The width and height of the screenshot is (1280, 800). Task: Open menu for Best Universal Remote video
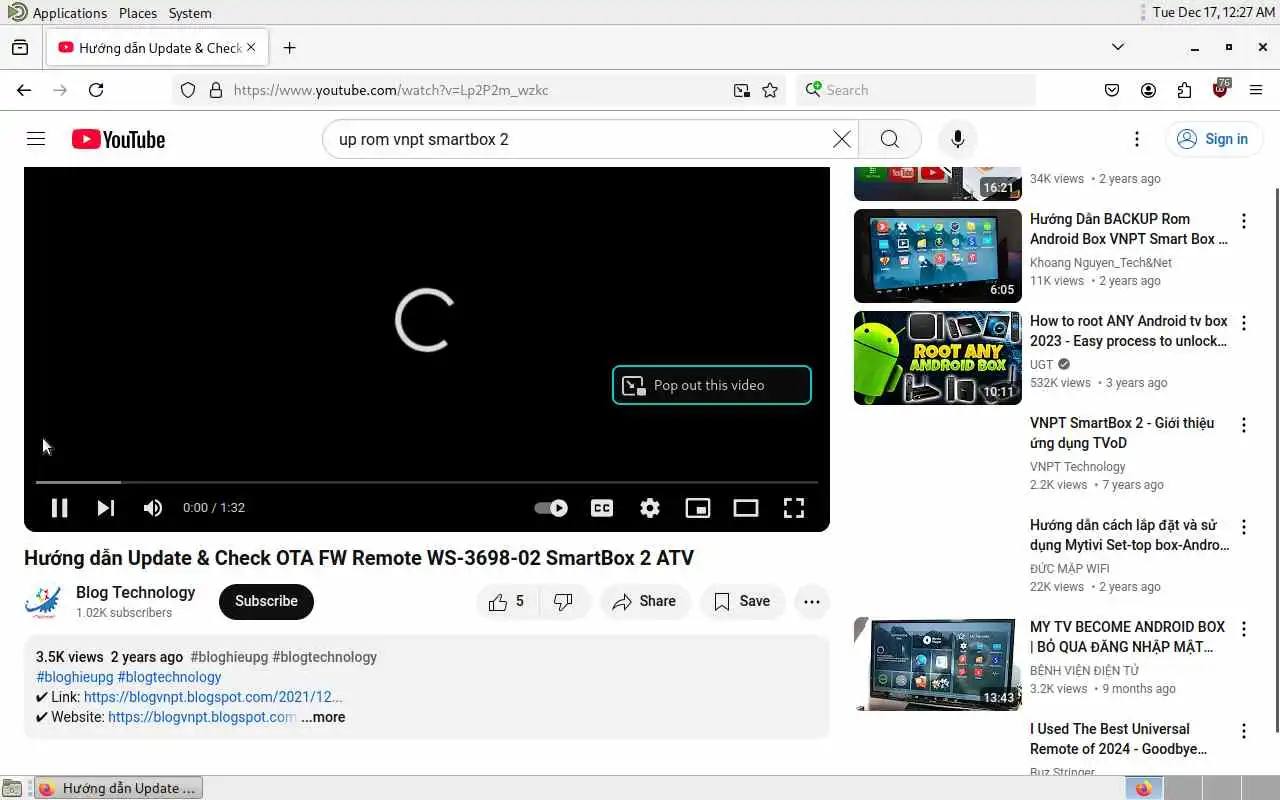click(1244, 731)
